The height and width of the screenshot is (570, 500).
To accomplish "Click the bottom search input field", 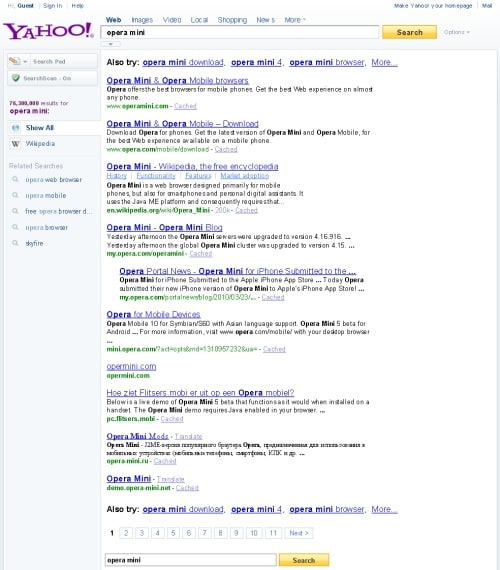I will coord(191,560).
